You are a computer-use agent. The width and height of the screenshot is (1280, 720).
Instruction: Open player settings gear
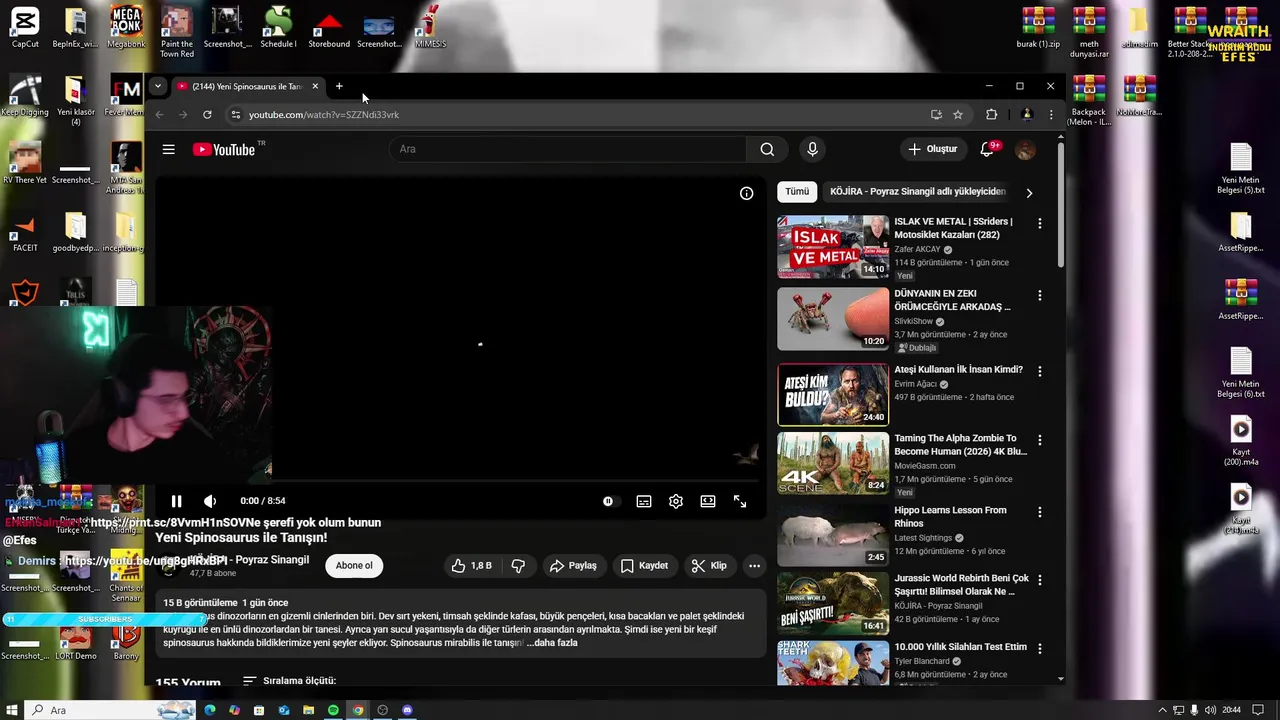(676, 501)
